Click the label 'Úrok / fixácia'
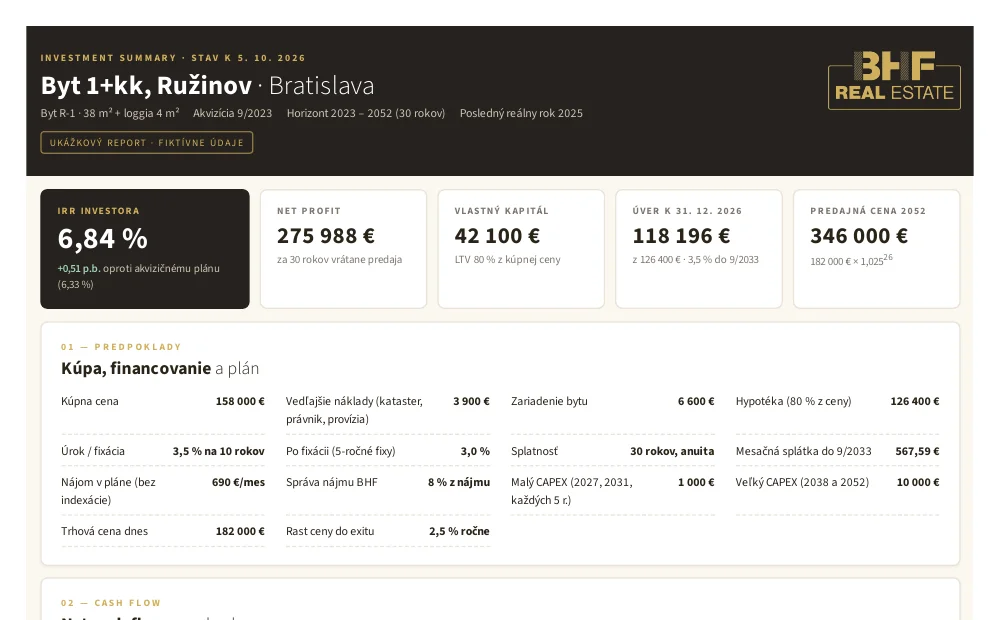The height and width of the screenshot is (620, 1000). click(x=93, y=451)
